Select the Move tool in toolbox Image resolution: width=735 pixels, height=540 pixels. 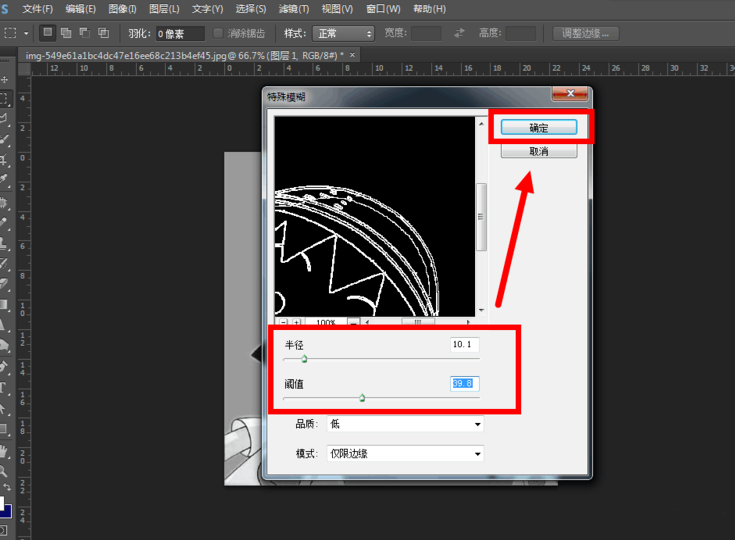pyautogui.click(x=5, y=79)
